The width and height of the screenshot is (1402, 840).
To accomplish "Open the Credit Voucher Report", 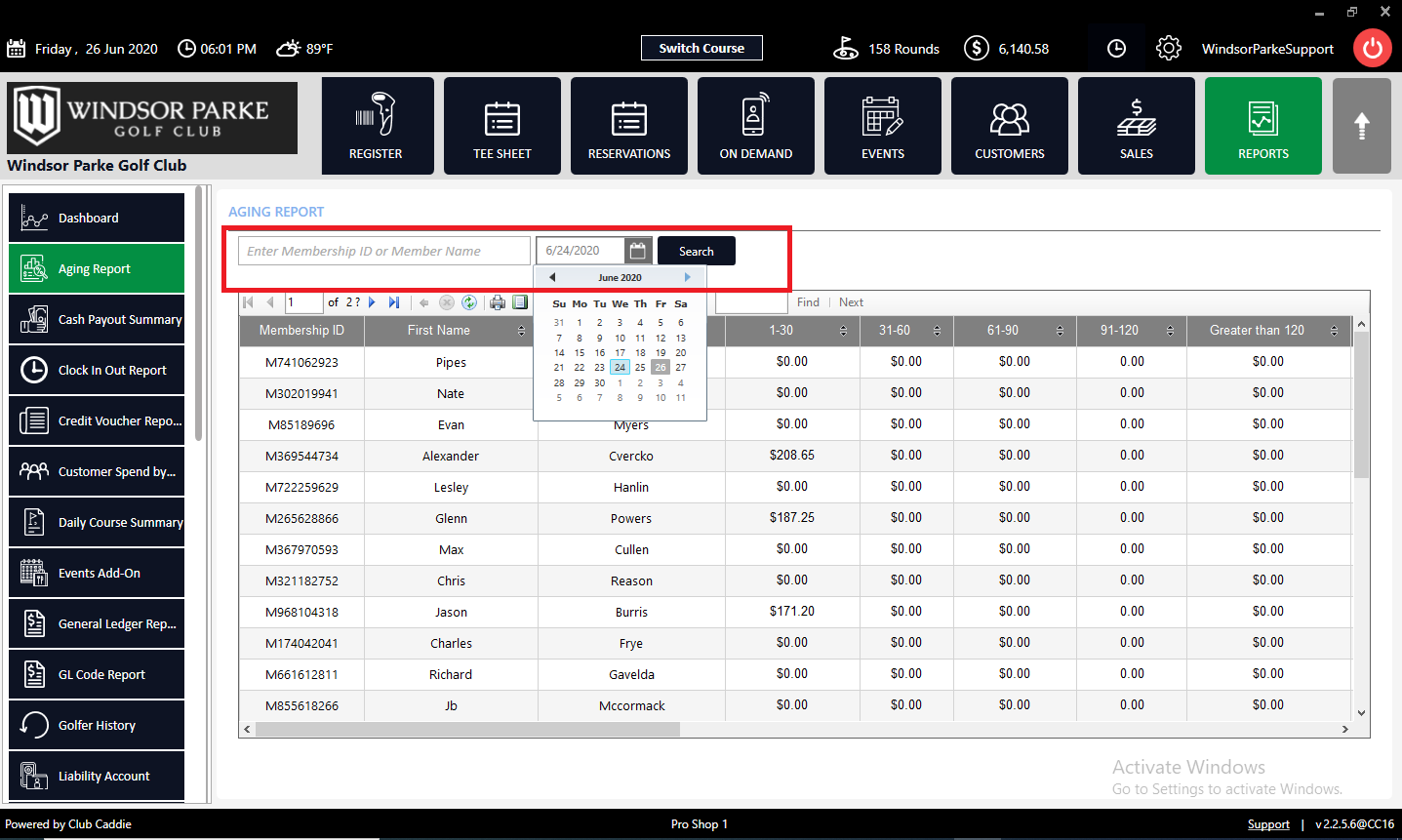I will [x=97, y=420].
